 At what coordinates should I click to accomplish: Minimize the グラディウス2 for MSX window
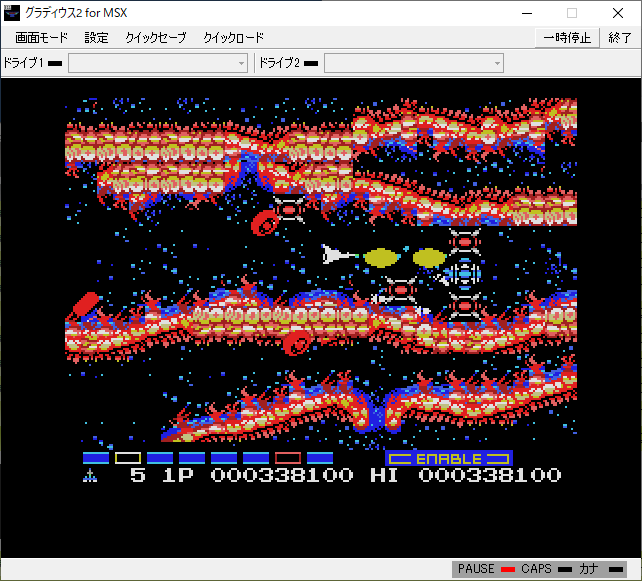point(527,13)
